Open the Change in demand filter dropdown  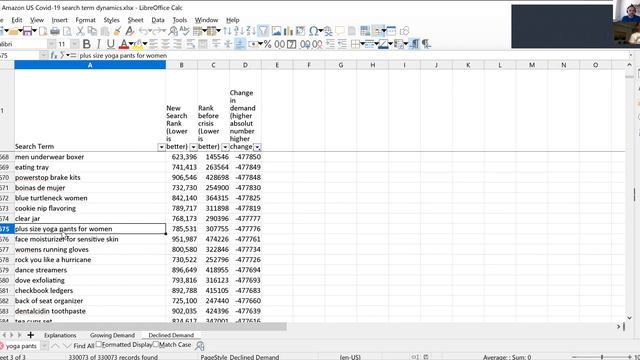pos(257,147)
